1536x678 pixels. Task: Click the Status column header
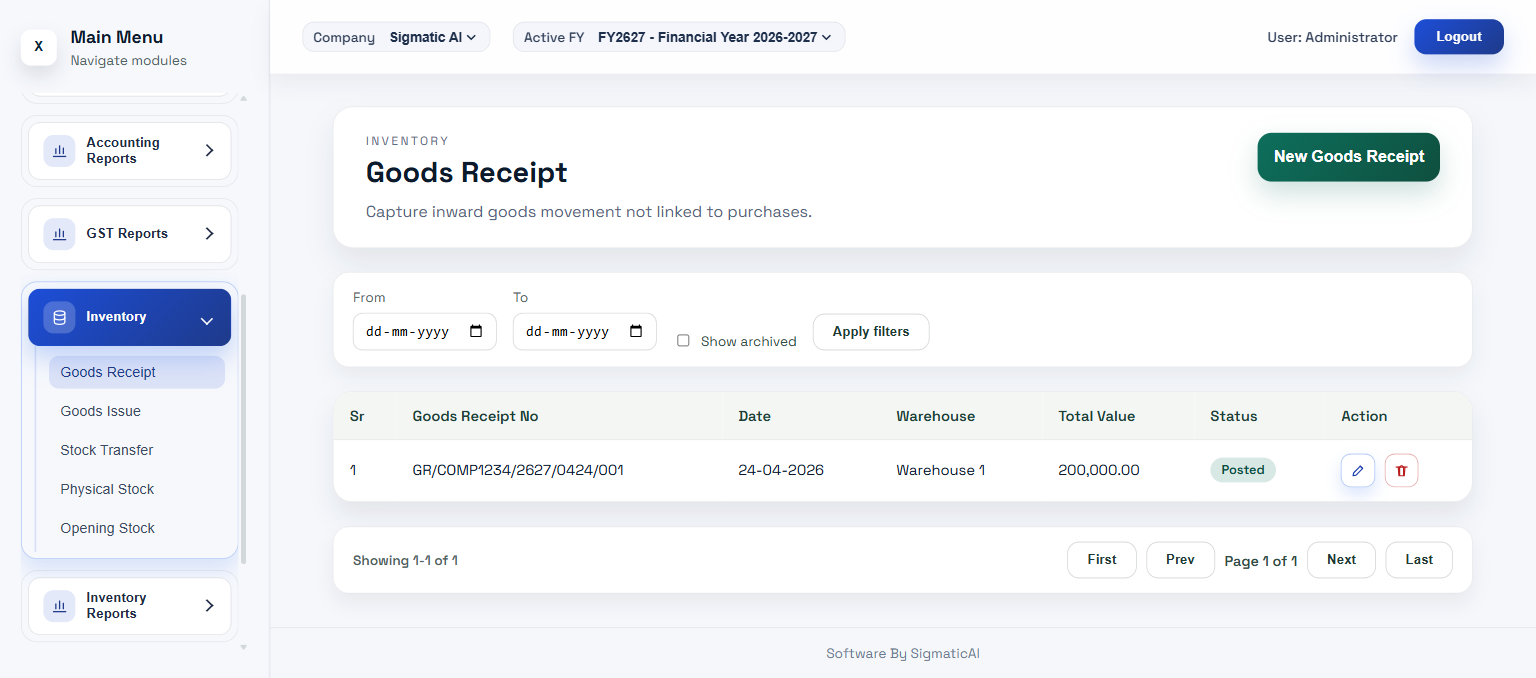[x=1234, y=416]
